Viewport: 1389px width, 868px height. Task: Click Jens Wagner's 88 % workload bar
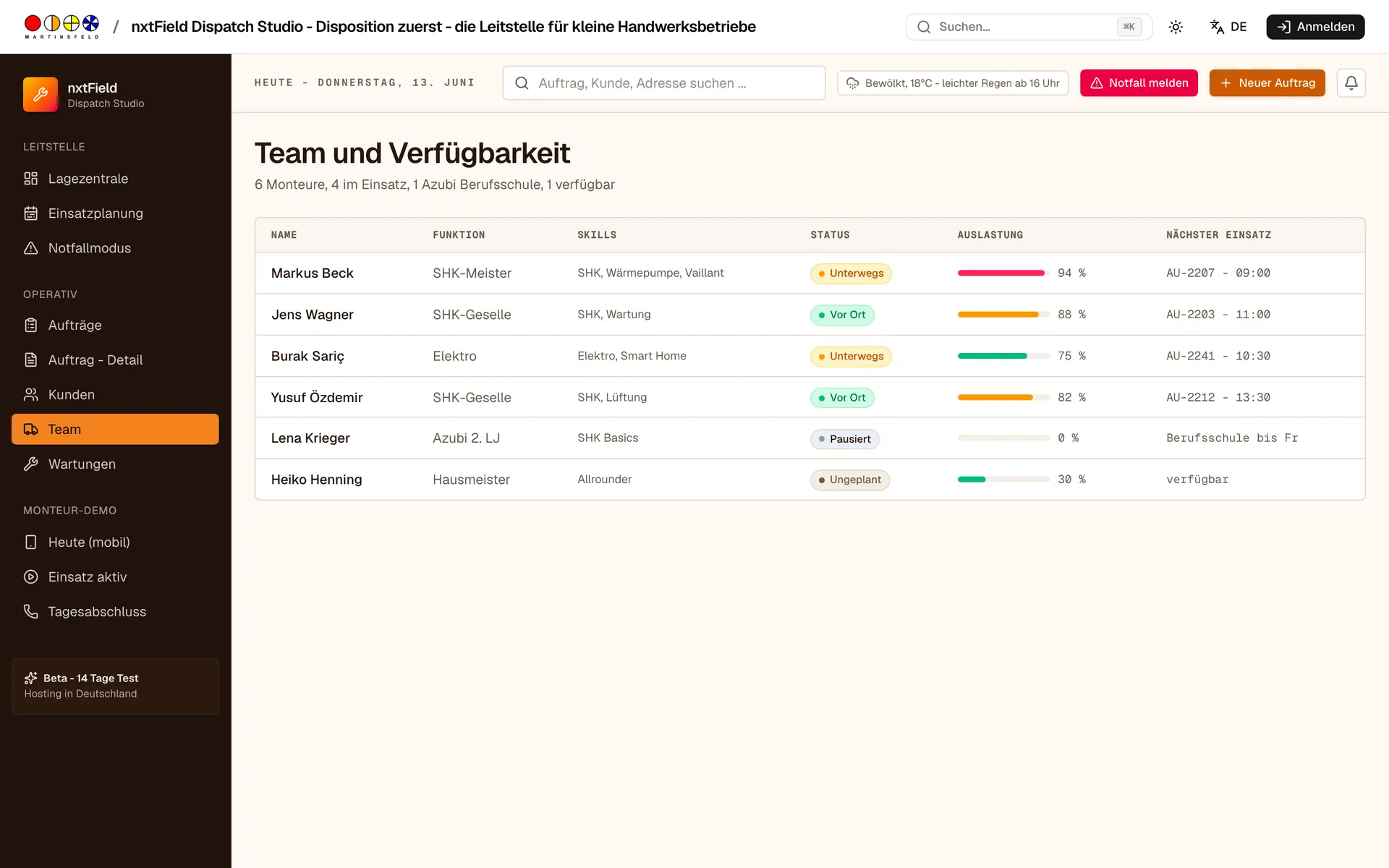point(1003,314)
